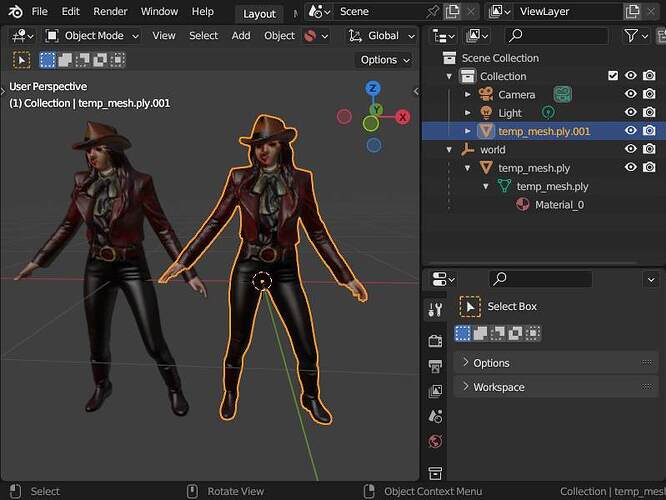Screen dimensions: 666x500
Task: Open the Window menu
Action: 159,11
